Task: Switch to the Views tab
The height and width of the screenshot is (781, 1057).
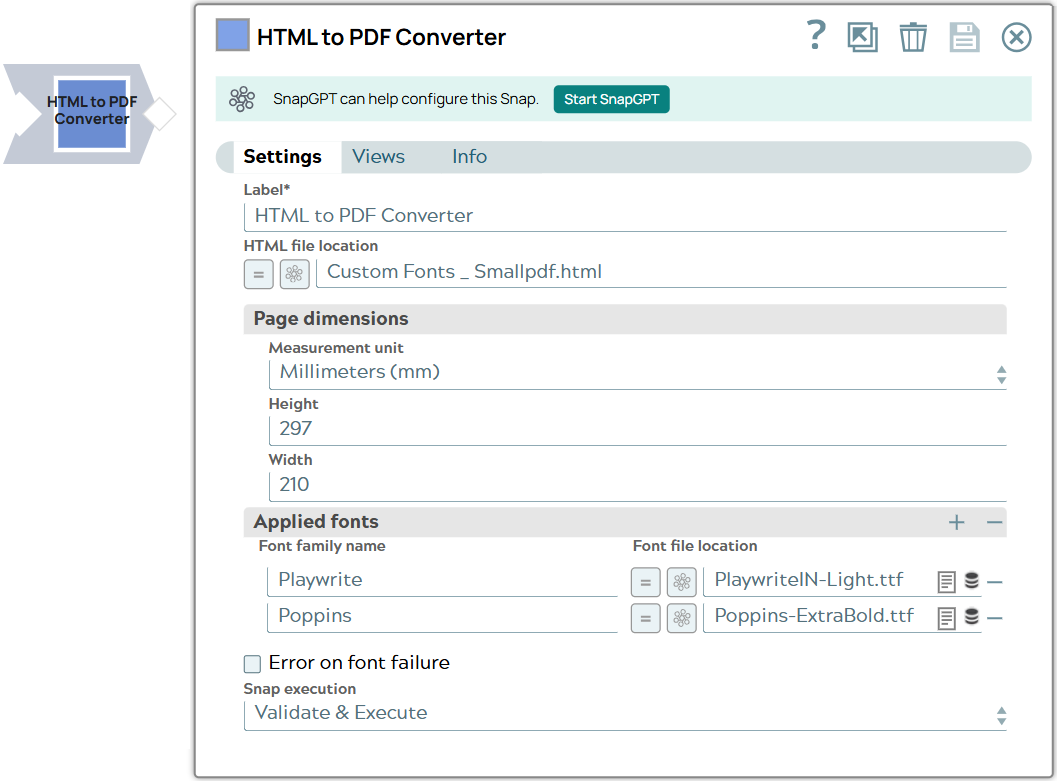Action: pos(378,157)
